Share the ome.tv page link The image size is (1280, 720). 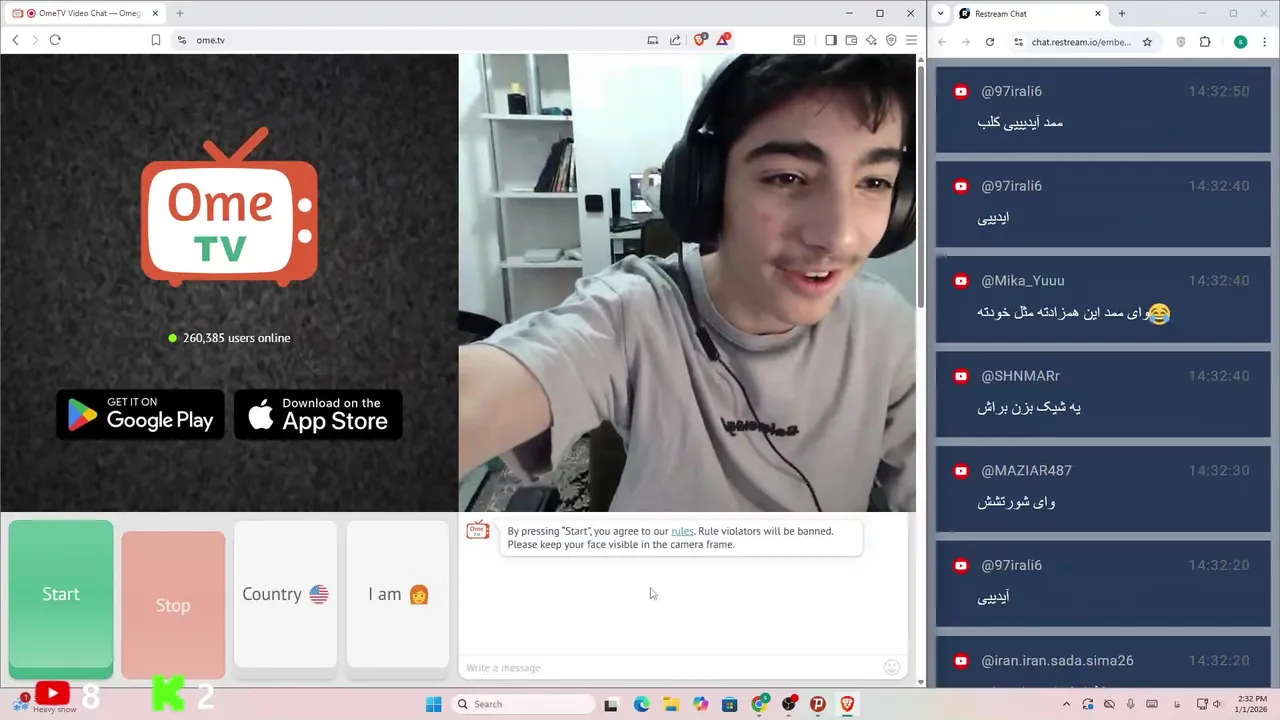675,40
